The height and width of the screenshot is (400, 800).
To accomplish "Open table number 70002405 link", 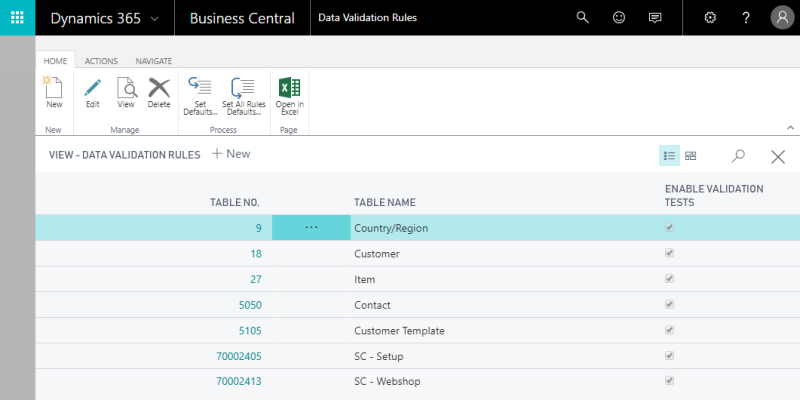I will pos(238,355).
